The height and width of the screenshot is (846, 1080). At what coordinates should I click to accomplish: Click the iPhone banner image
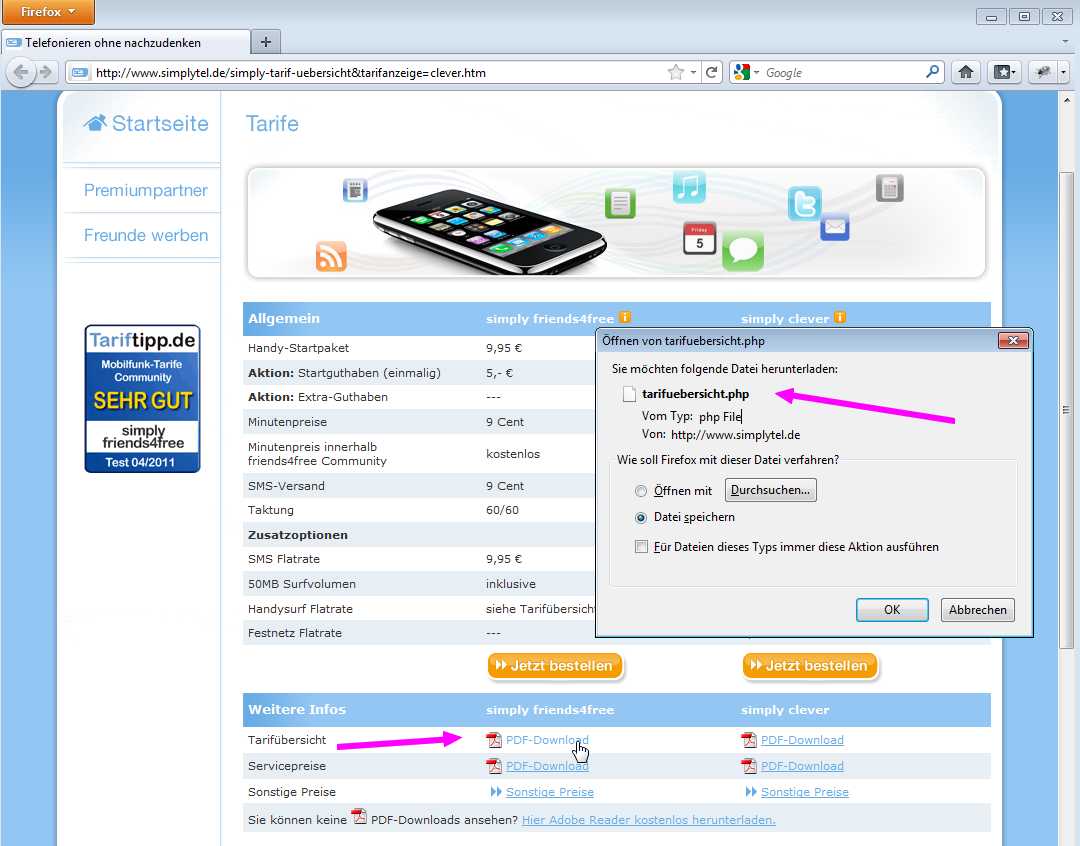tap(488, 231)
